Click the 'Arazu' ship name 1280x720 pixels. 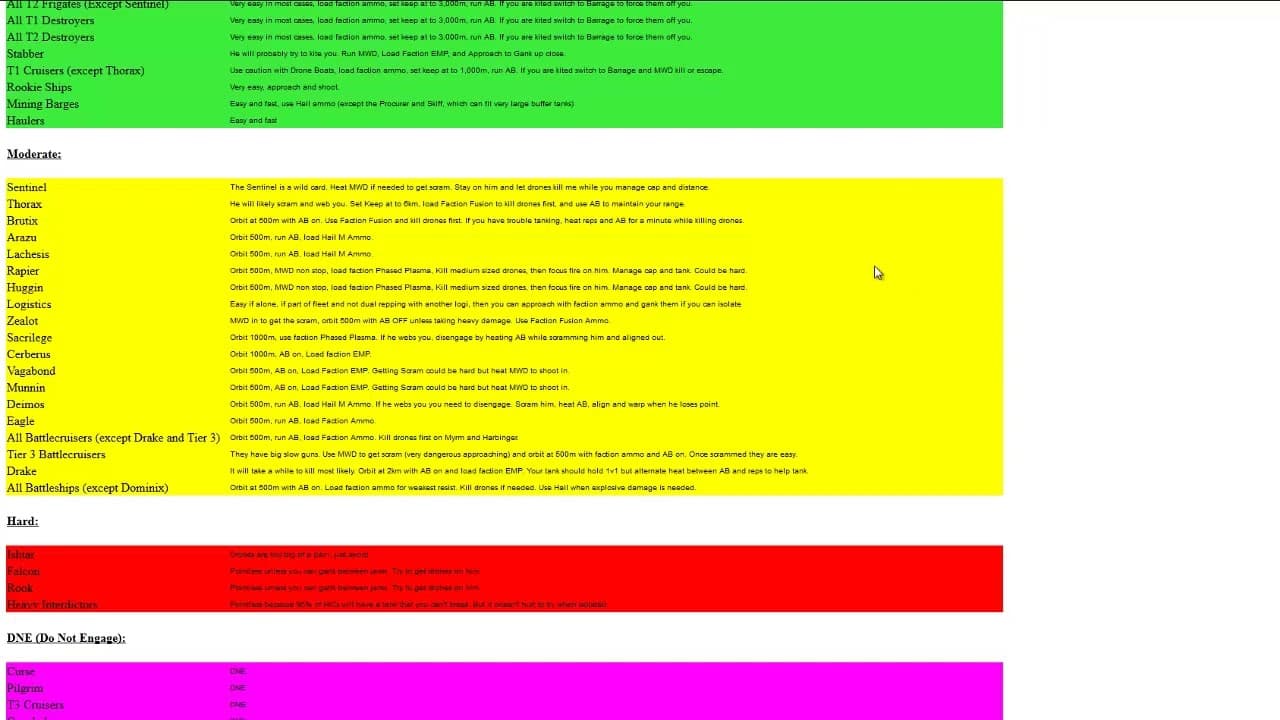point(21,237)
